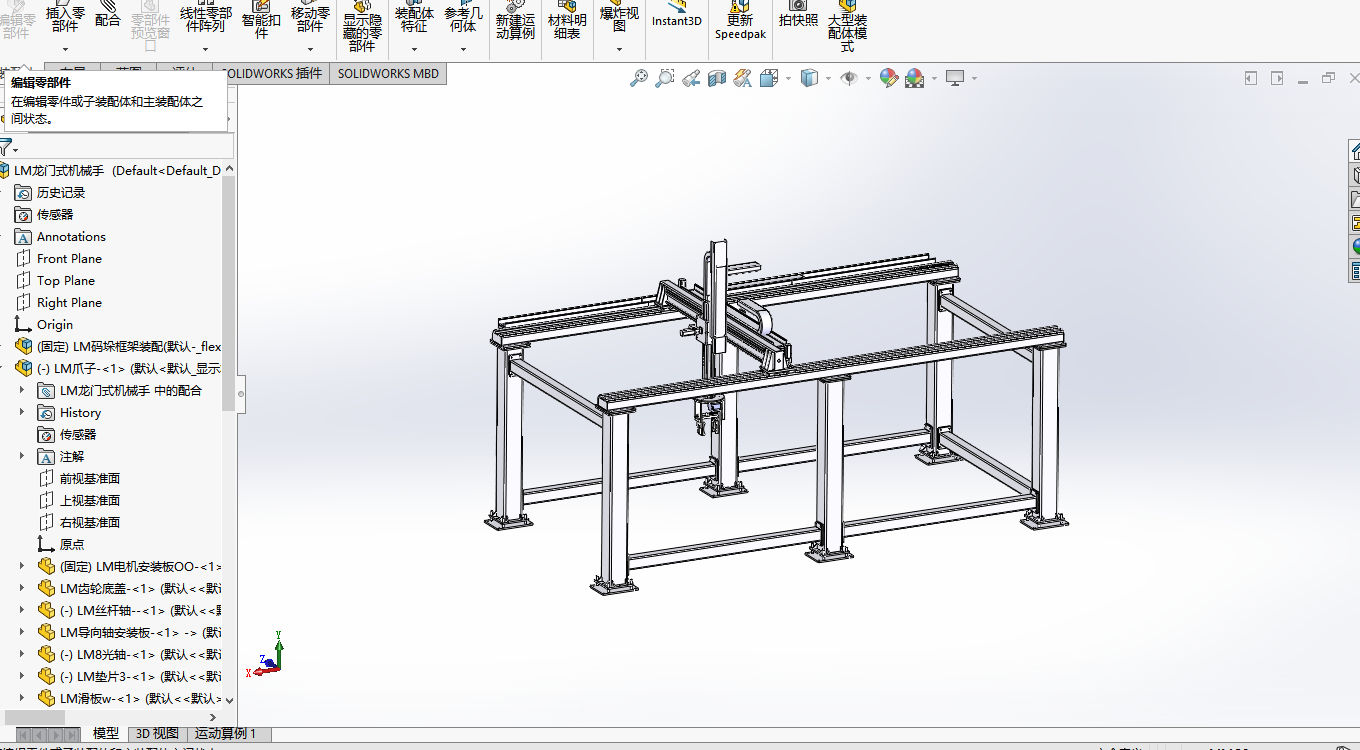1360x750 pixels.
Task: Switch to the 3D 视图 bottom tab
Action: (x=157, y=734)
